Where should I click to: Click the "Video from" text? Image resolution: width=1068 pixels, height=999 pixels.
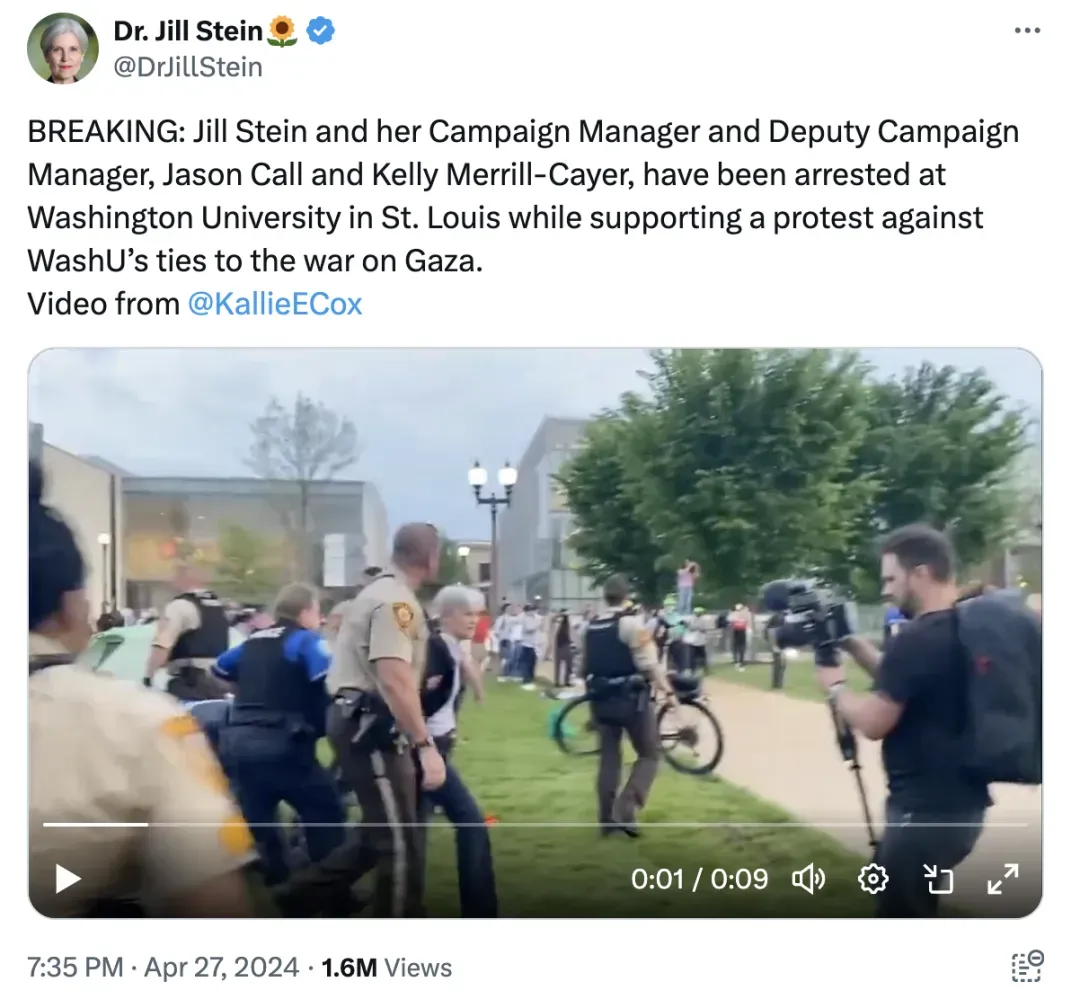click(x=103, y=304)
